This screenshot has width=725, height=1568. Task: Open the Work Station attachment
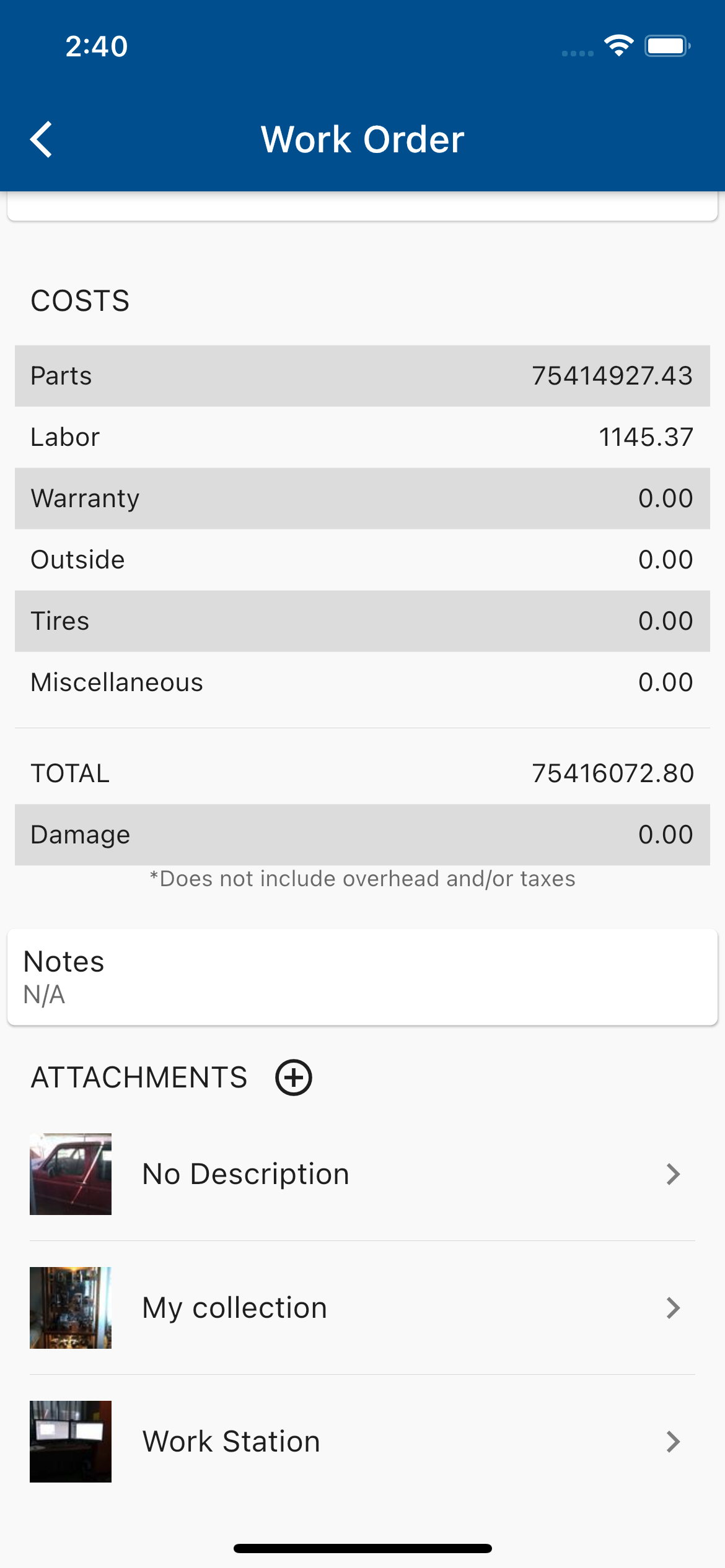[231, 1442]
